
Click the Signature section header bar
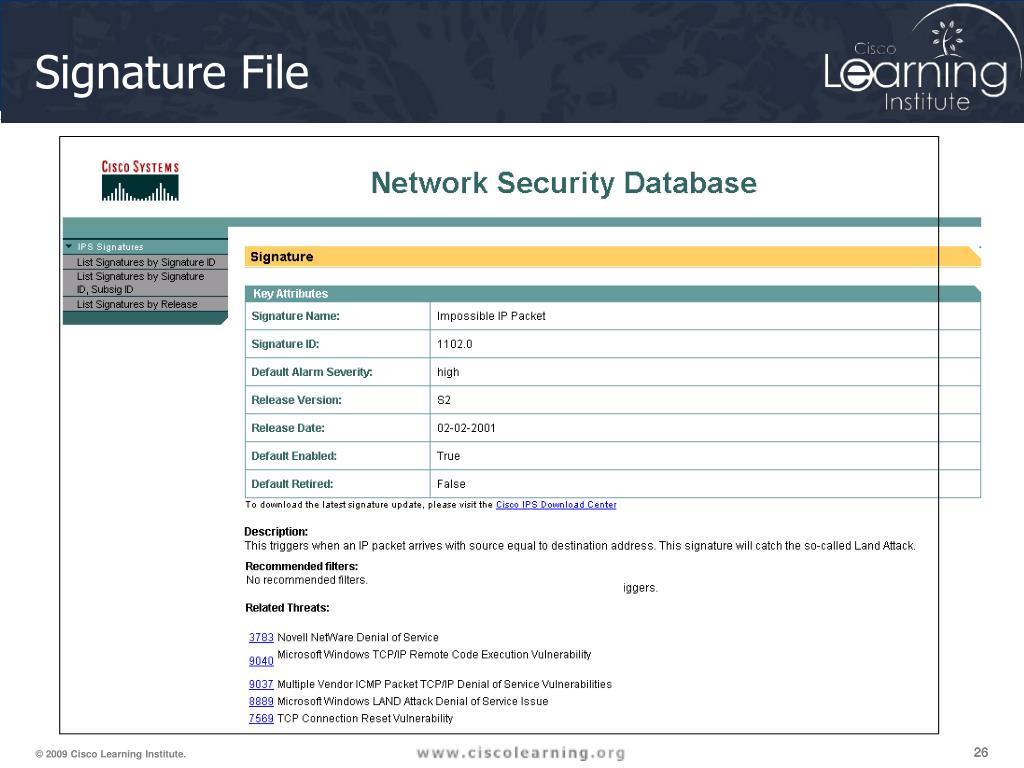click(x=613, y=257)
